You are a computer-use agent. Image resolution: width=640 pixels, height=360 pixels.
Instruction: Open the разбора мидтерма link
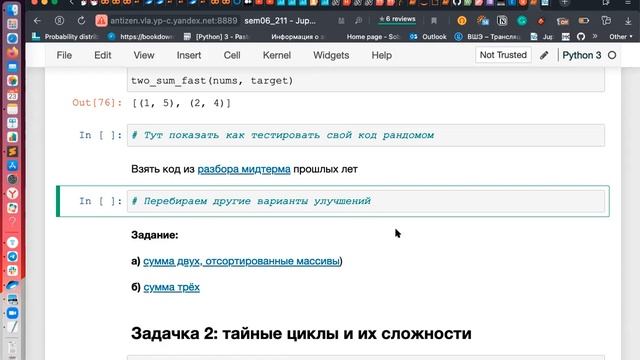point(244,169)
